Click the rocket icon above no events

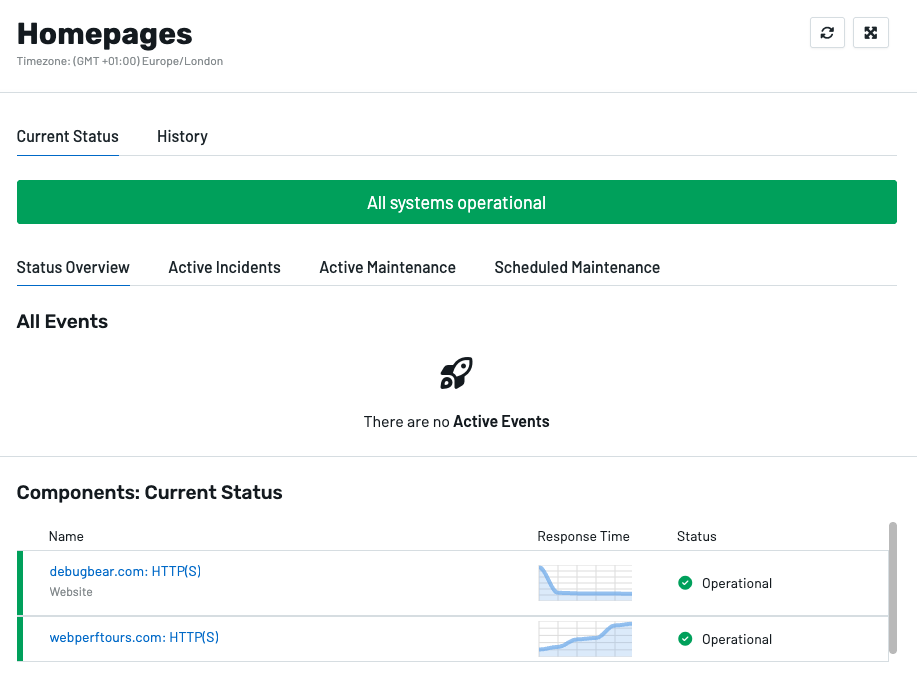(x=456, y=373)
